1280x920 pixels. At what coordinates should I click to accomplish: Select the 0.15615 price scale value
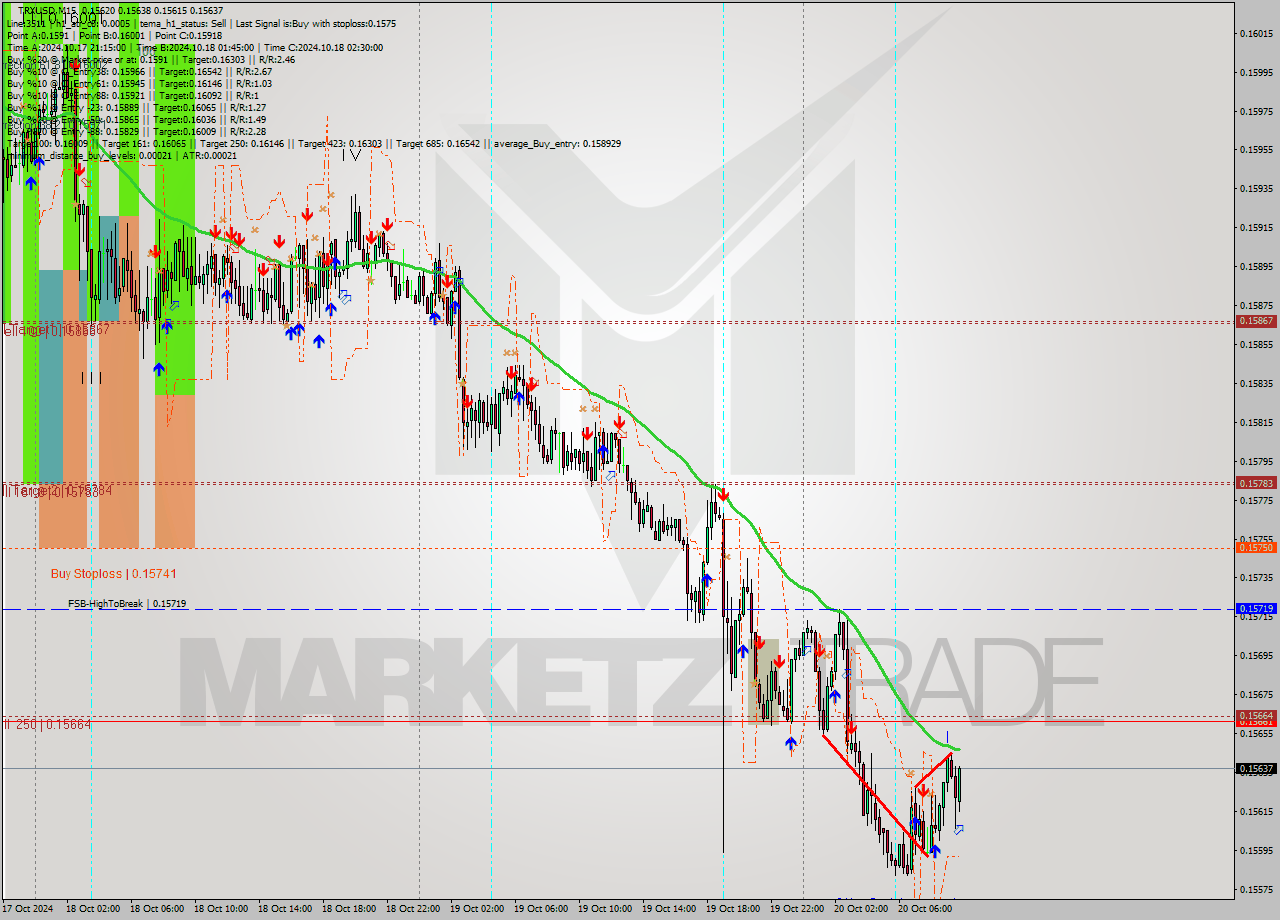[1256, 811]
